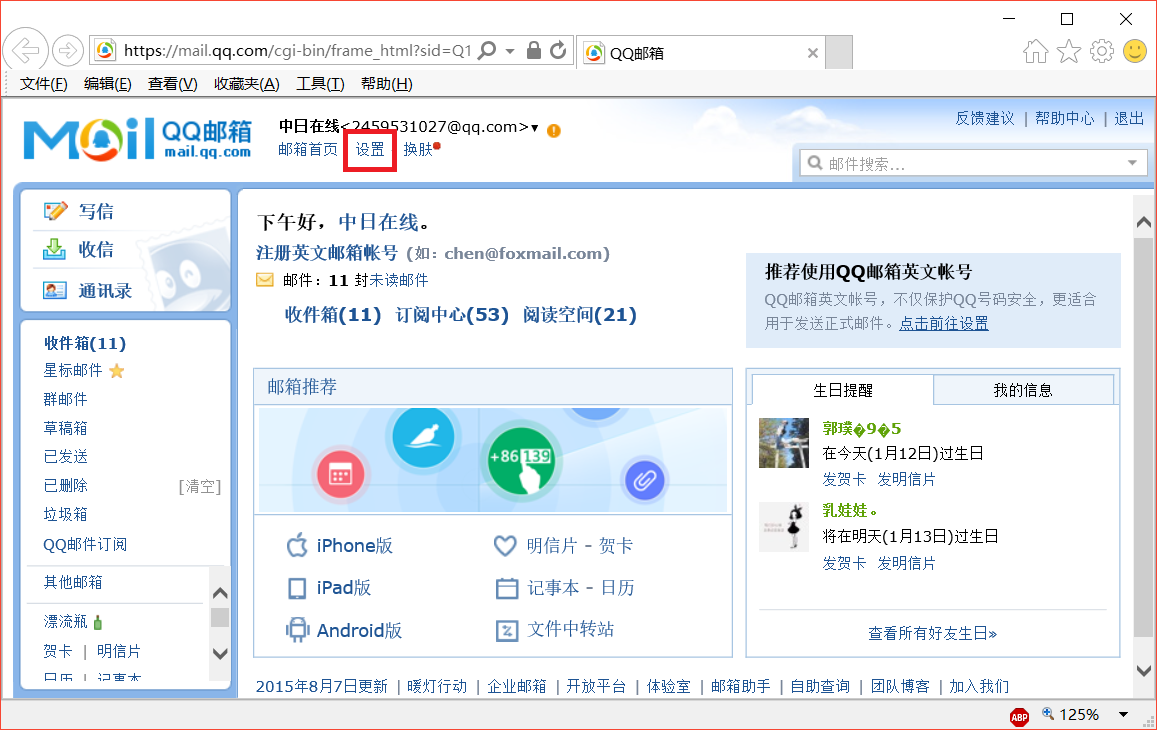This screenshot has height=730, width=1157.
Task: Click the green bottle icon beside 漂流瓶
Action: (x=98, y=621)
